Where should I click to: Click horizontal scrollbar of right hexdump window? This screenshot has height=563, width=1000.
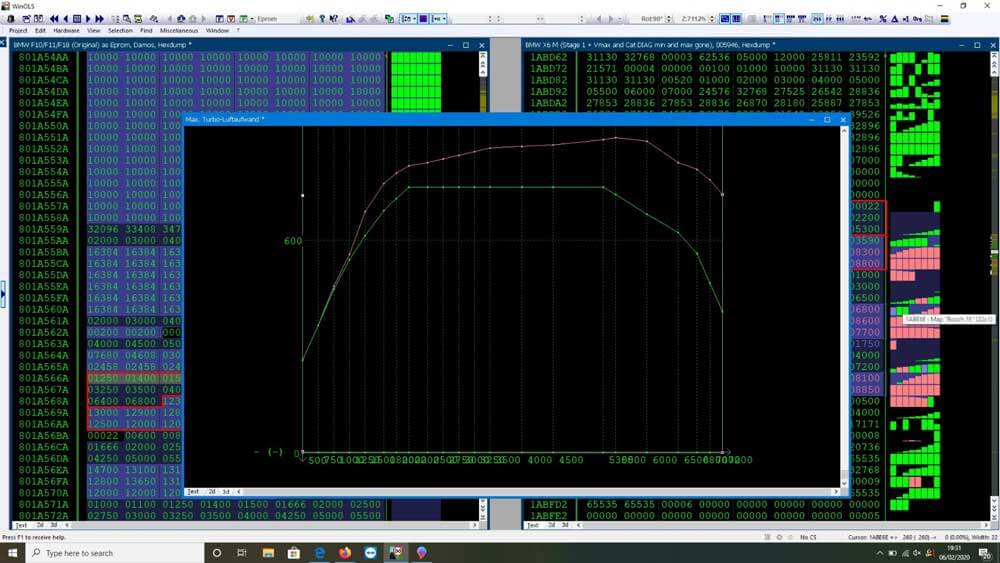click(781, 525)
